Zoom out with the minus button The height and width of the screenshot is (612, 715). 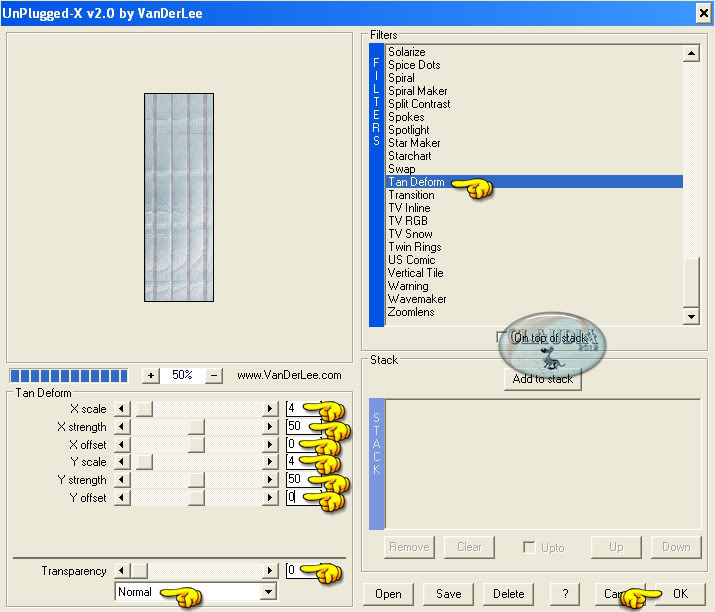coord(214,376)
